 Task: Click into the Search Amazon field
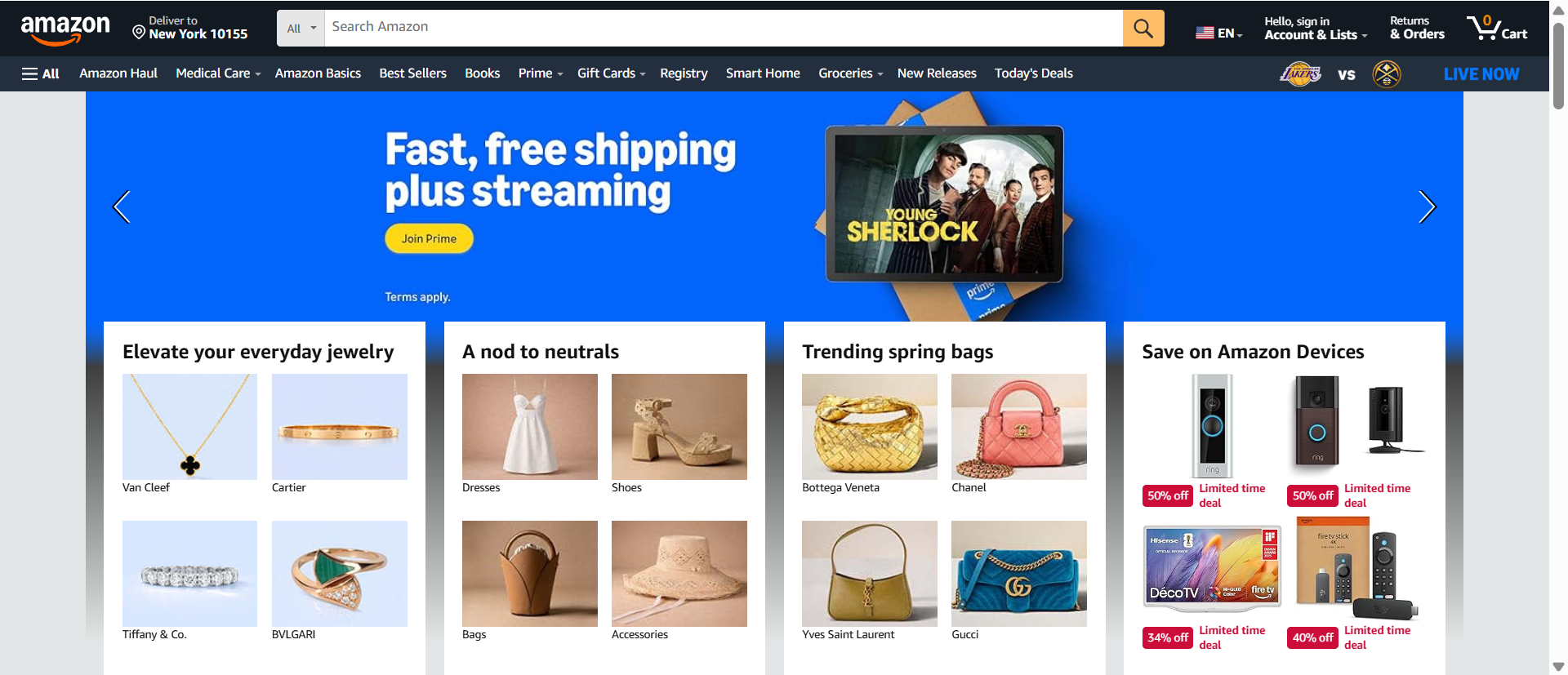pos(724,29)
